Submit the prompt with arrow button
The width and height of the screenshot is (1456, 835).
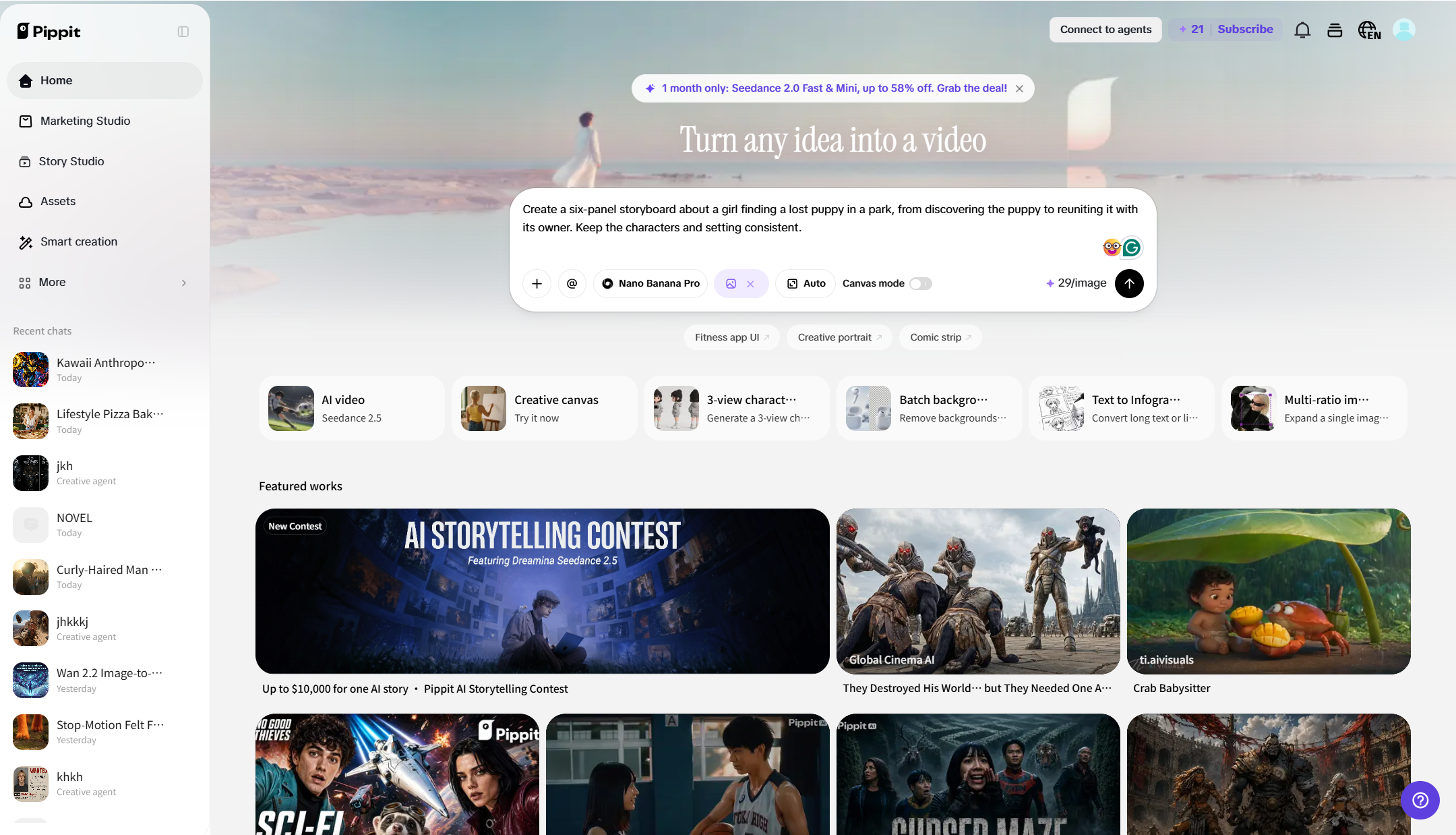(x=1129, y=283)
